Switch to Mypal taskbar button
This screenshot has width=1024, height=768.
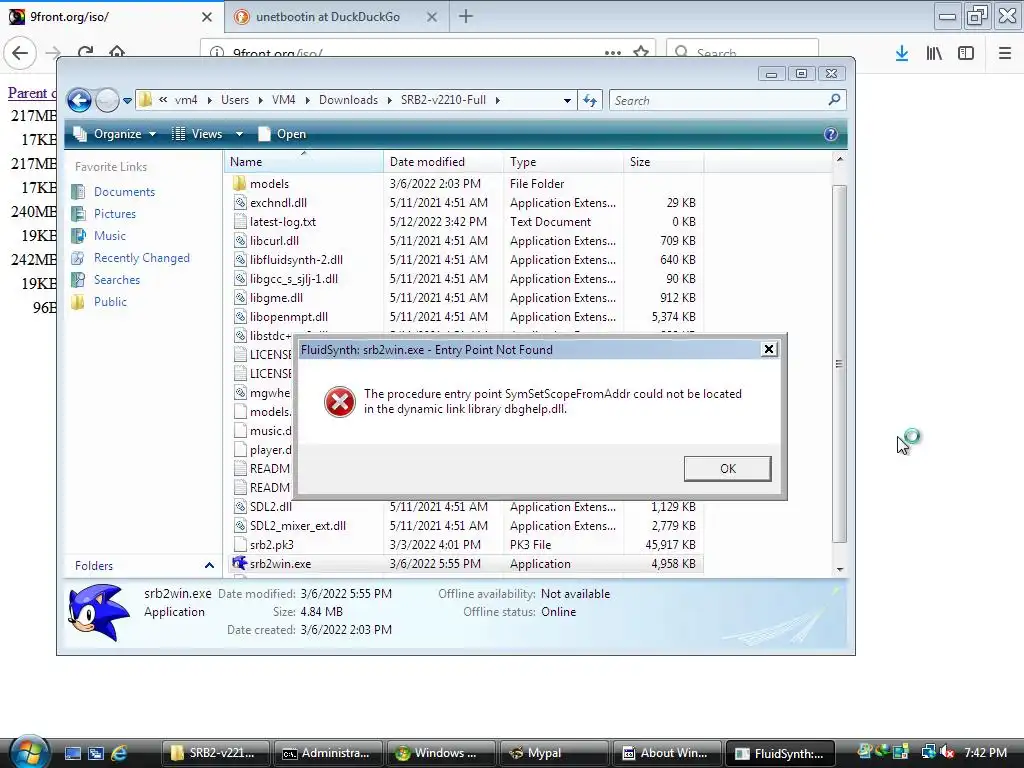point(553,753)
